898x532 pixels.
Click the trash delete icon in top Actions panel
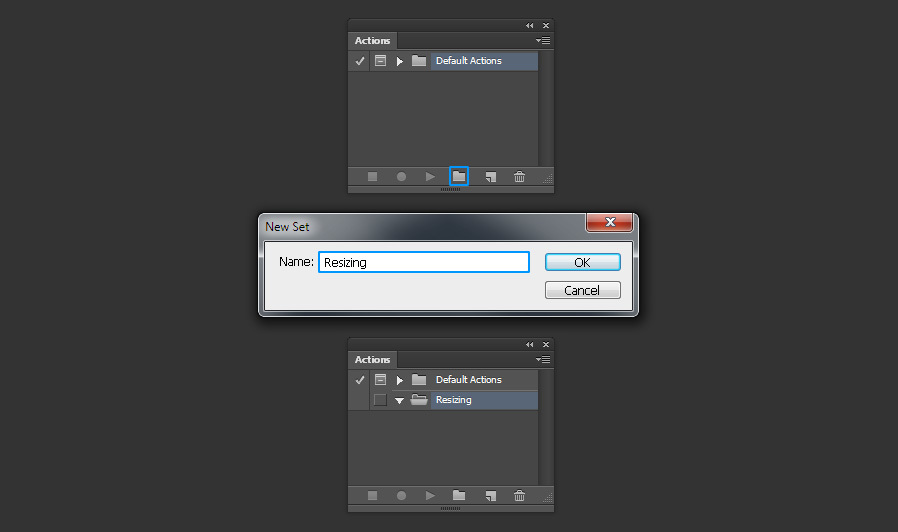pyautogui.click(x=519, y=176)
